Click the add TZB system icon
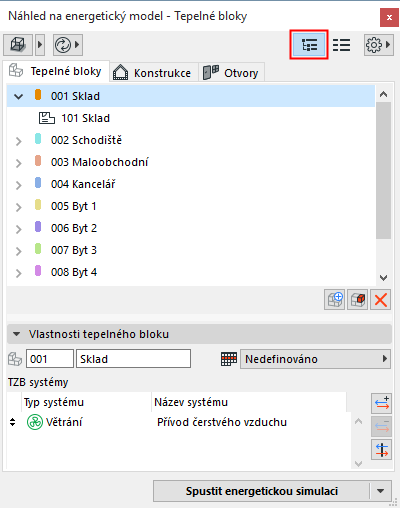 coord(381,403)
